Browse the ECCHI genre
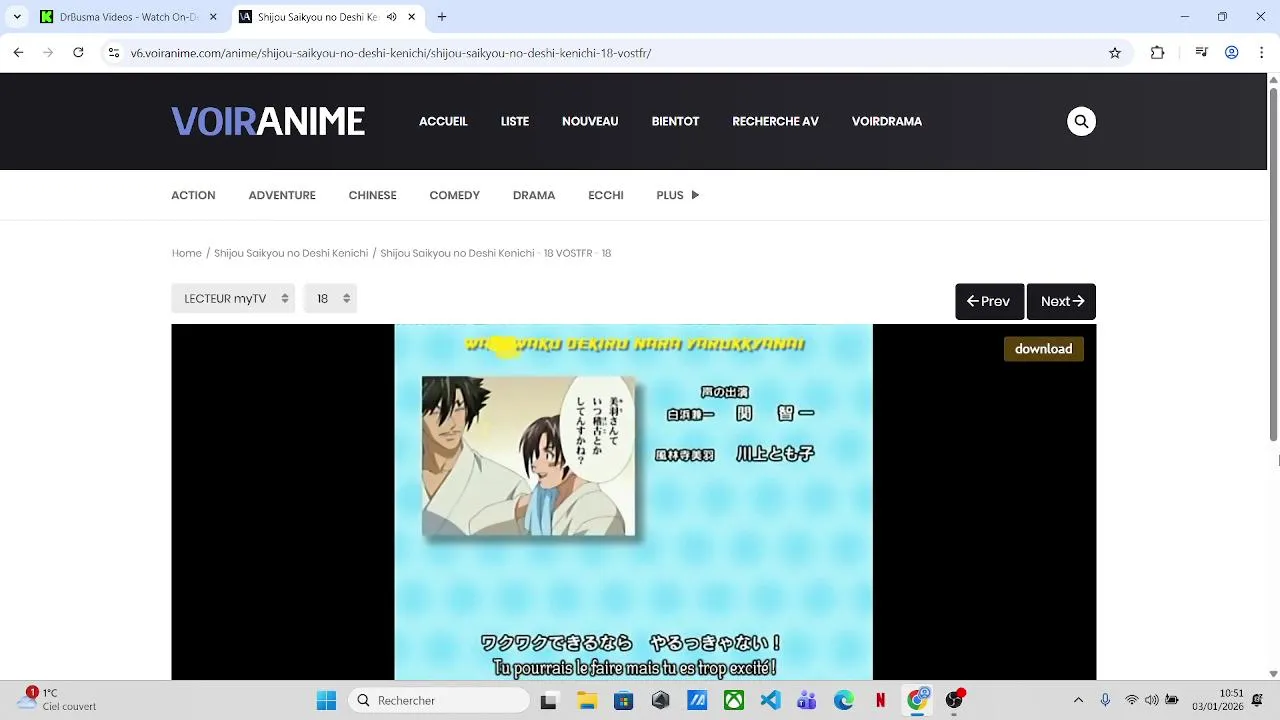This screenshot has width=1280, height=720. pyautogui.click(x=606, y=195)
